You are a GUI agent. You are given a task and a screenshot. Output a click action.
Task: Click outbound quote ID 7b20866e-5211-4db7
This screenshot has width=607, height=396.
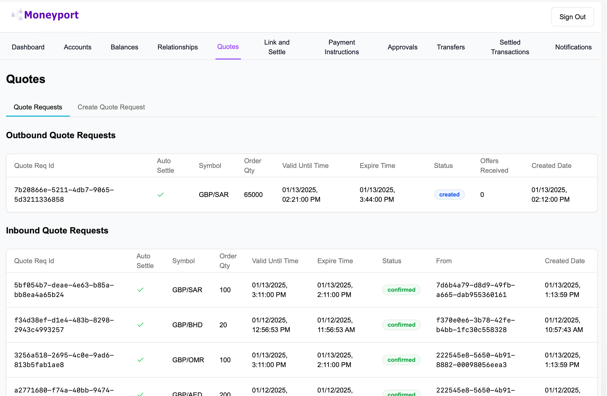(x=64, y=195)
